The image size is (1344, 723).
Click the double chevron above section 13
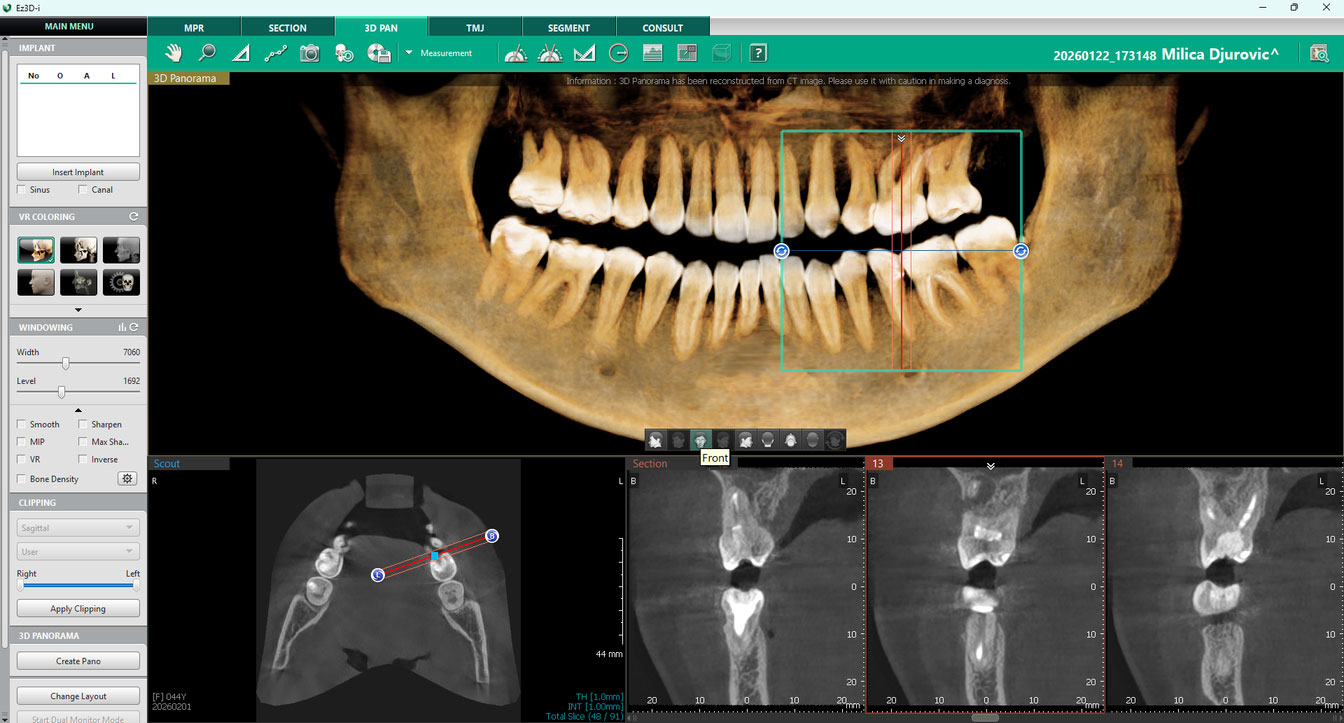990,465
